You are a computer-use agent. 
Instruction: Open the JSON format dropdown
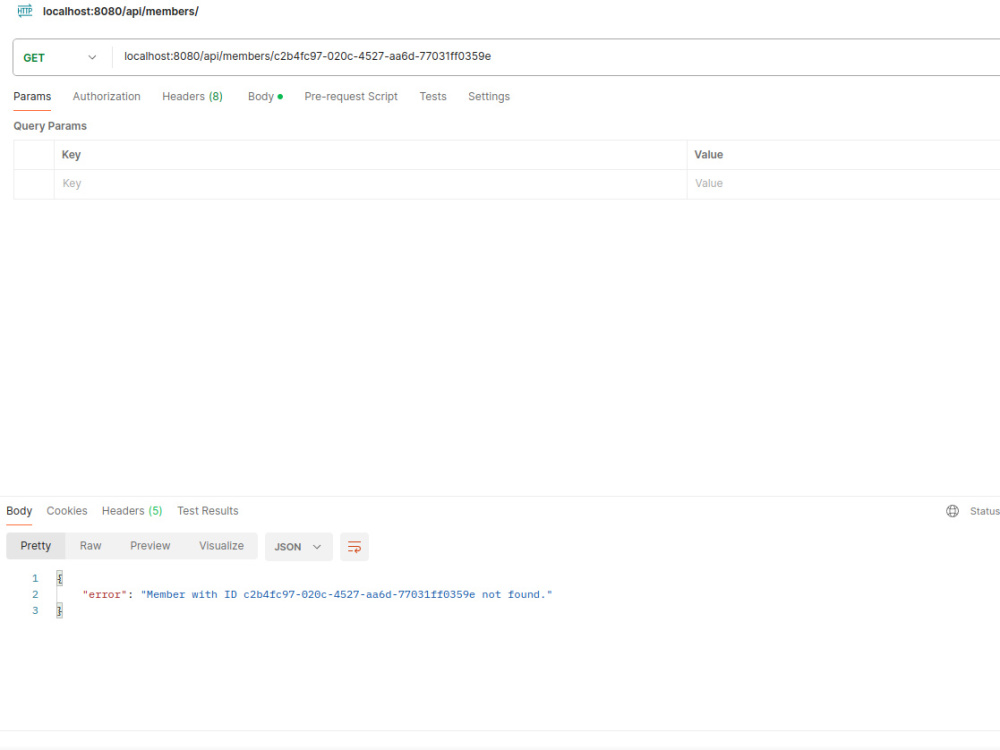[298, 547]
